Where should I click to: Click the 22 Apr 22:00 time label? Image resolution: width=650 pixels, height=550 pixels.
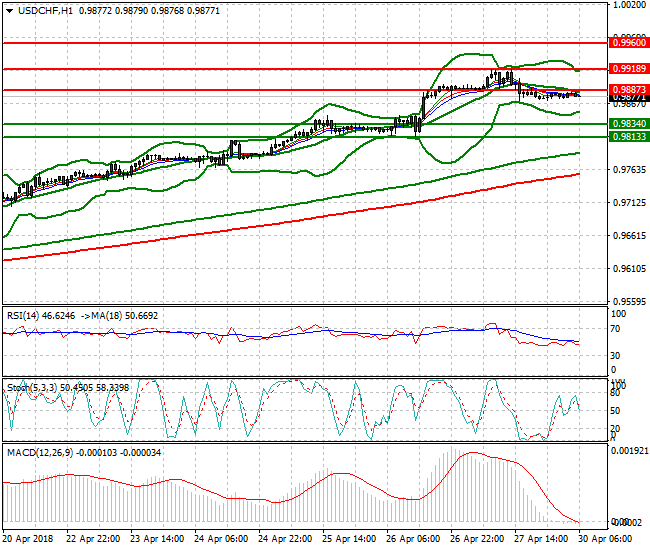tap(93, 539)
